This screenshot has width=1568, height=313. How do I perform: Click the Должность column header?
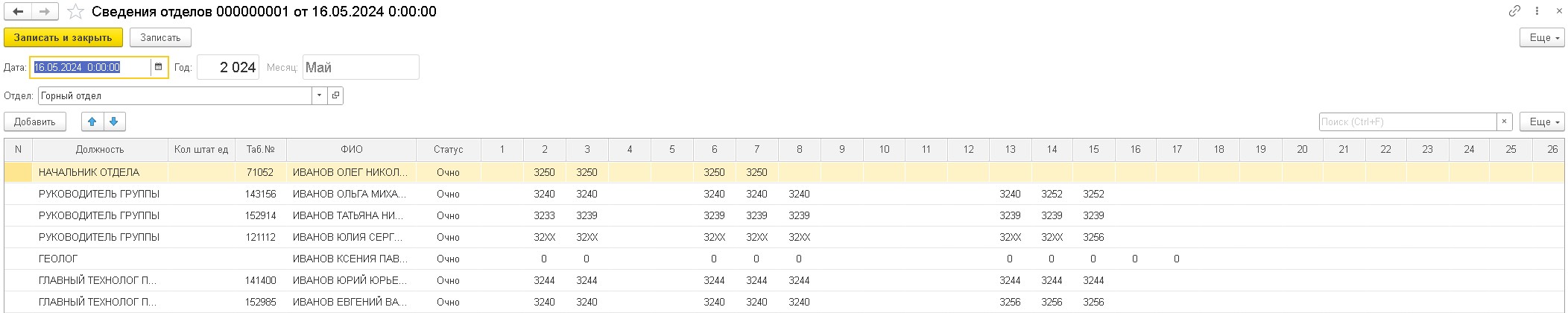click(x=100, y=149)
